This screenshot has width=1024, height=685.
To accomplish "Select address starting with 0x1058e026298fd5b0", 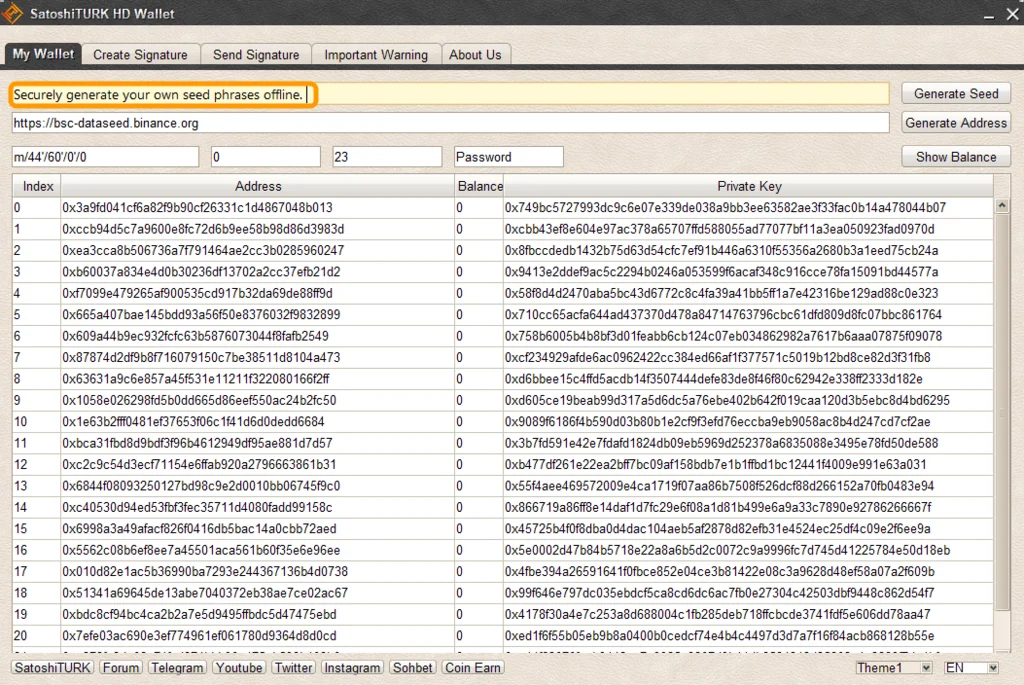I will tap(199, 400).
